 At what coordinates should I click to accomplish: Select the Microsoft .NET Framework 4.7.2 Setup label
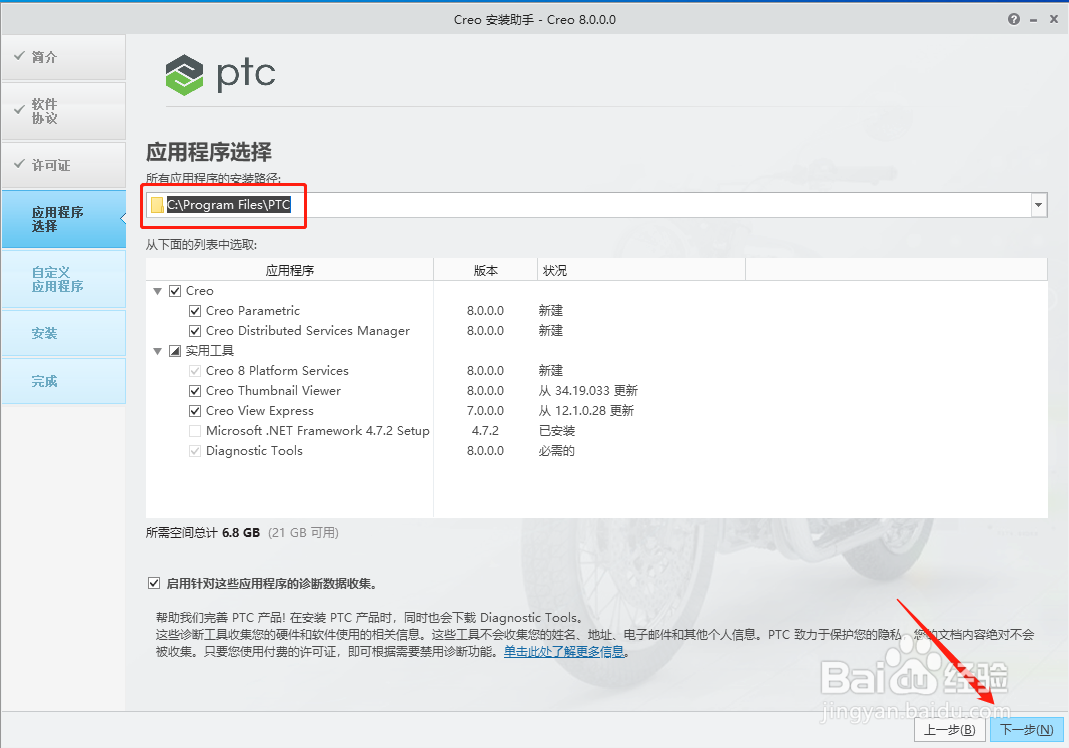tap(318, 431)
